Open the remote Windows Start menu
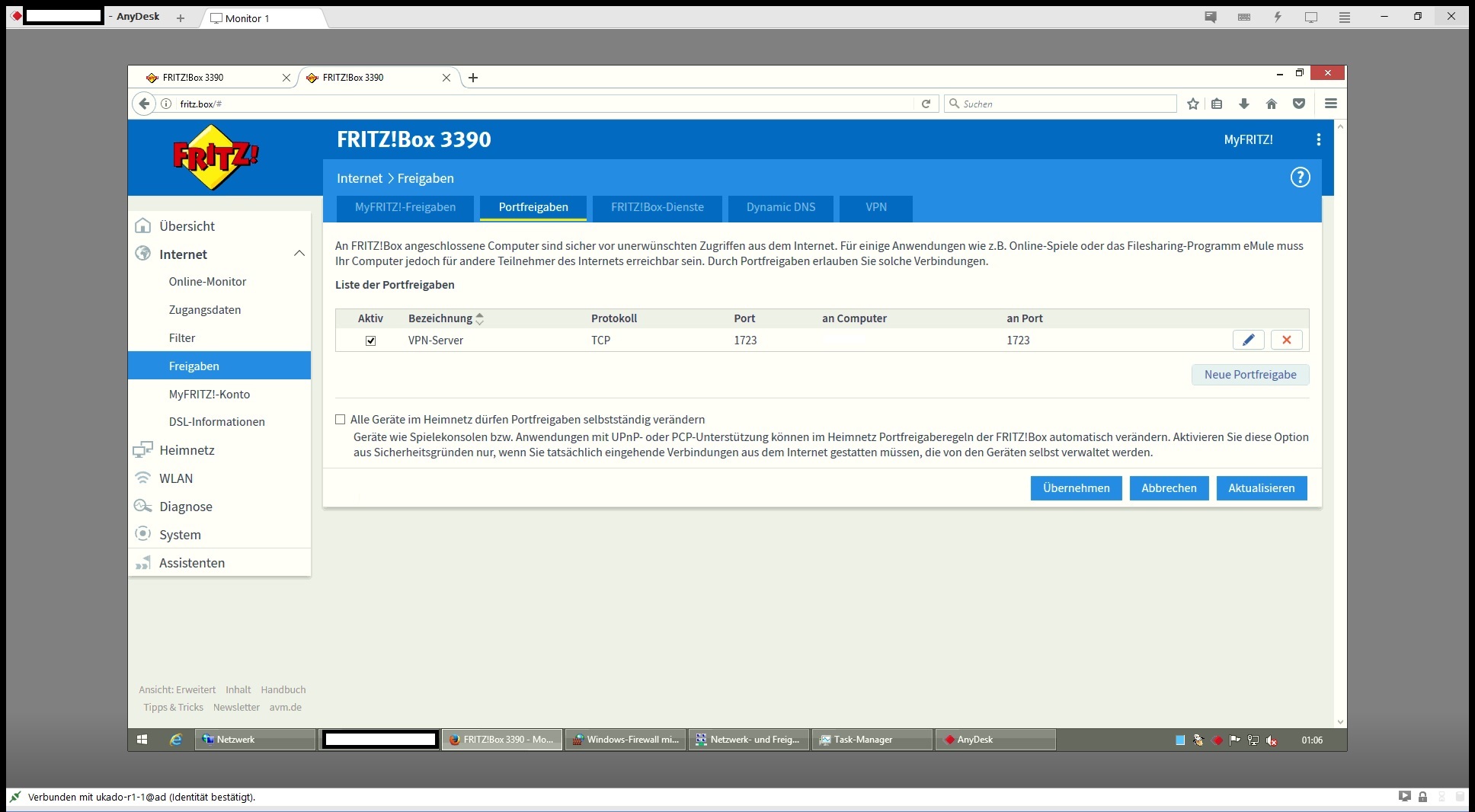 [142, 740]
